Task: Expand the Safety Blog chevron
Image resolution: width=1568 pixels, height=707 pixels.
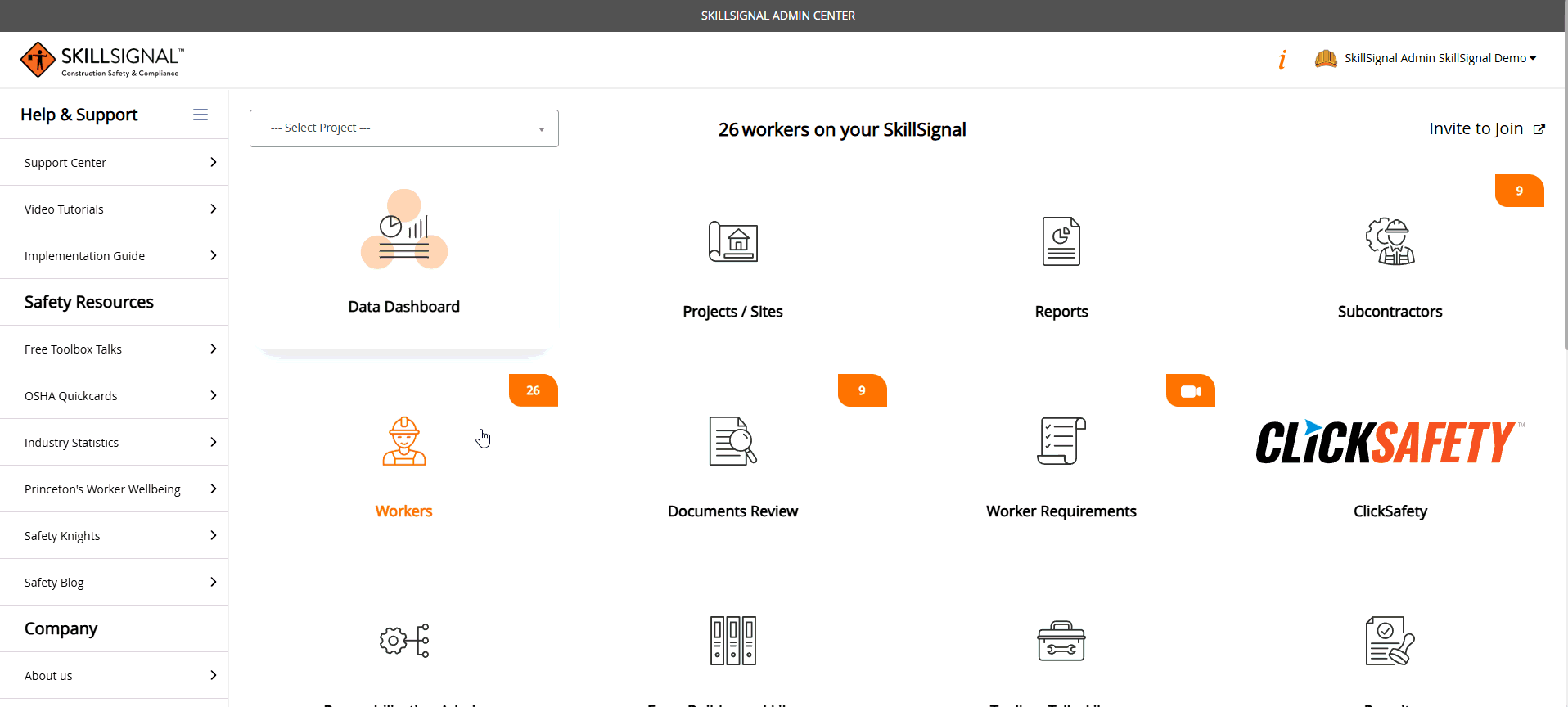Action: tap(214, 582)
